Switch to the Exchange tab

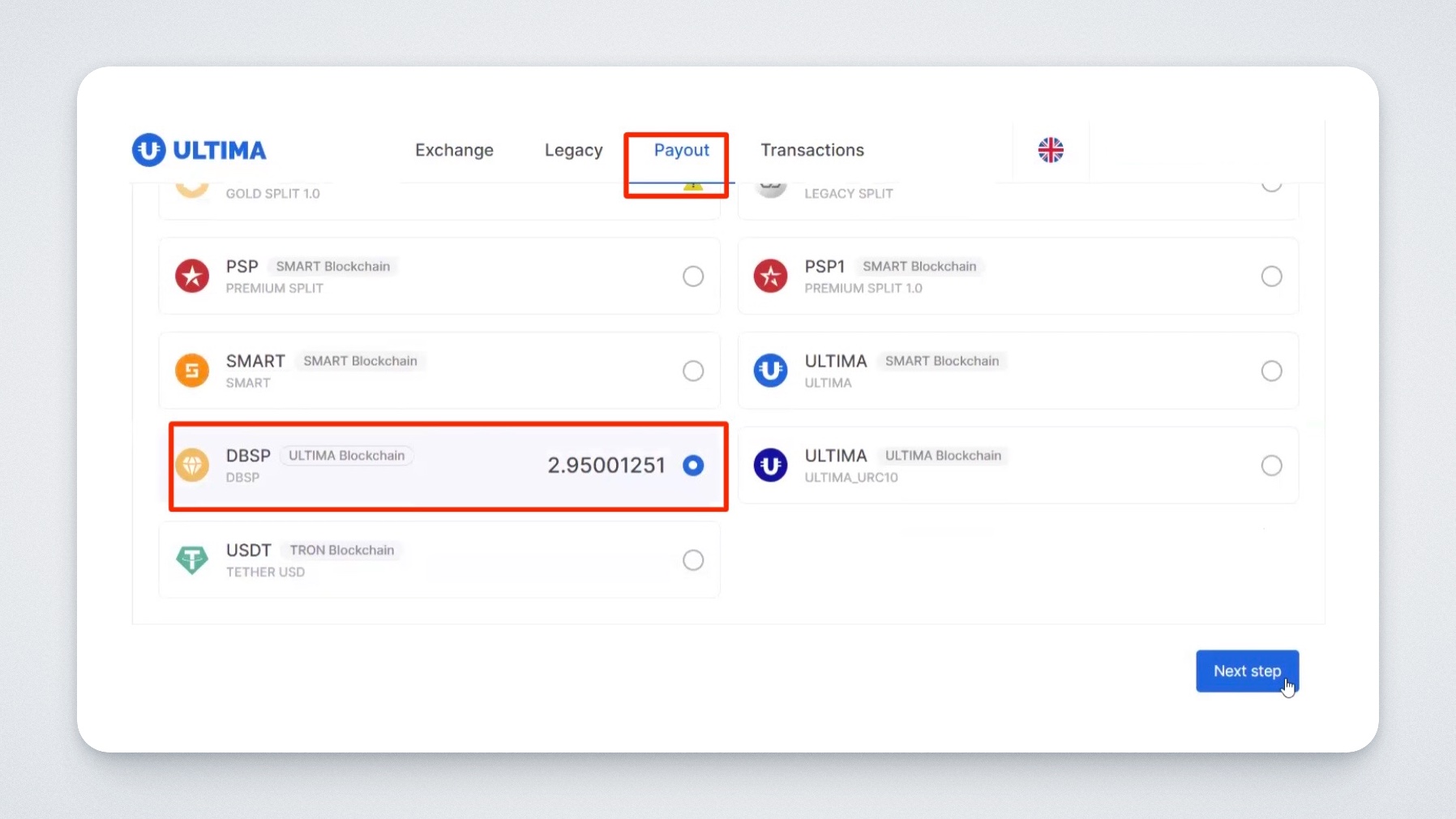pyautogui.click(x=454, y=150)
